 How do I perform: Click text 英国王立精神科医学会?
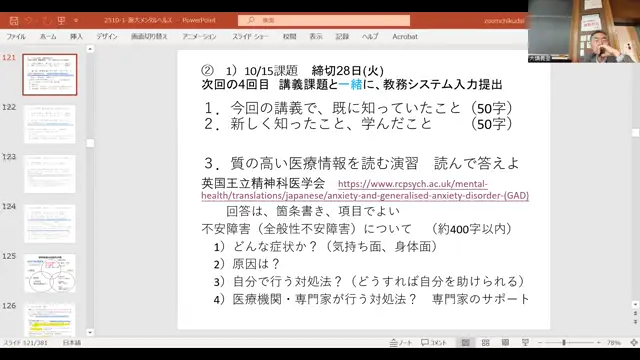coord(263,183)
